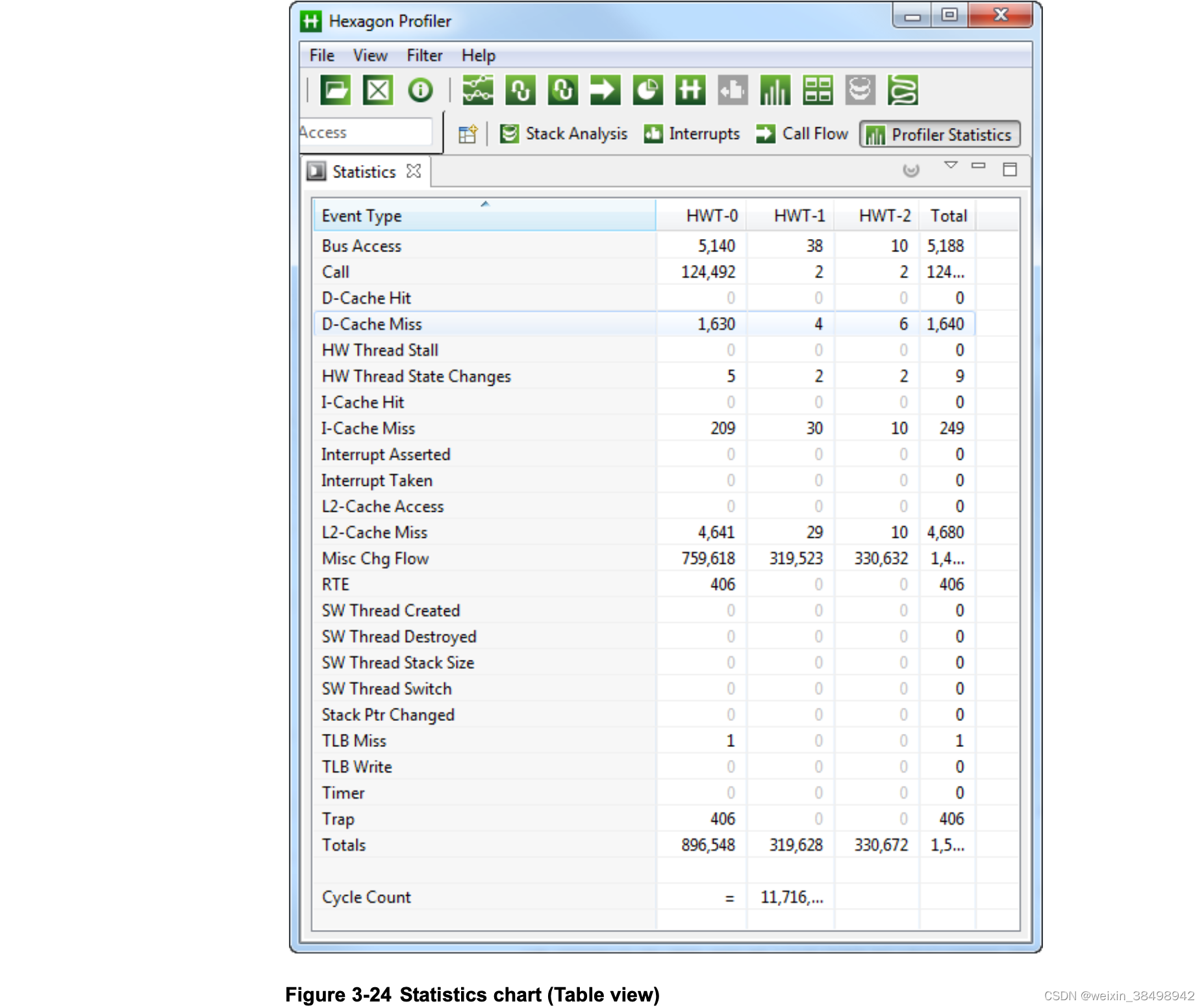Screen dimensions: 1204x1008
Task: Select the Interrupt Asserted row
Action: [x=644, y=454]
